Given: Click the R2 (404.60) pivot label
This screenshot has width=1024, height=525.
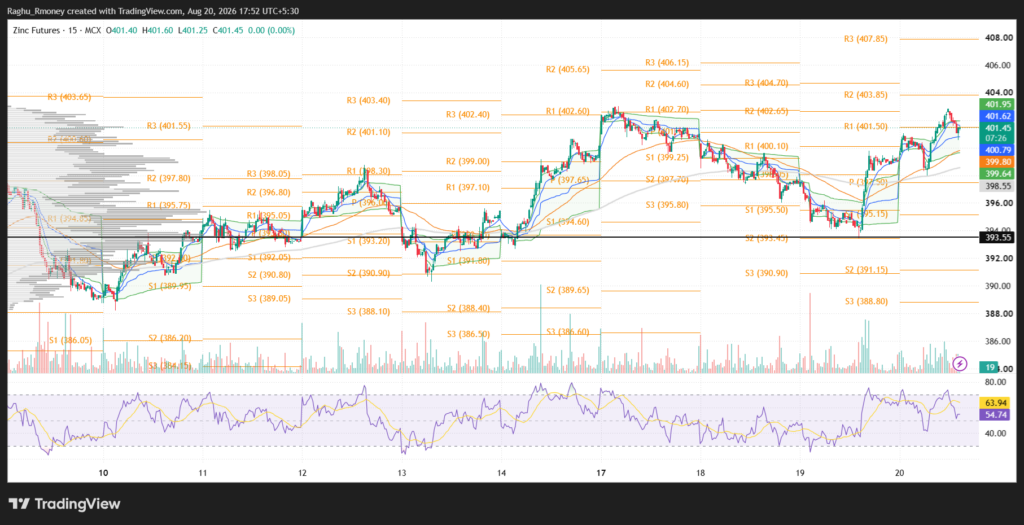Looking at the screenshot, I should pos(667,84).
